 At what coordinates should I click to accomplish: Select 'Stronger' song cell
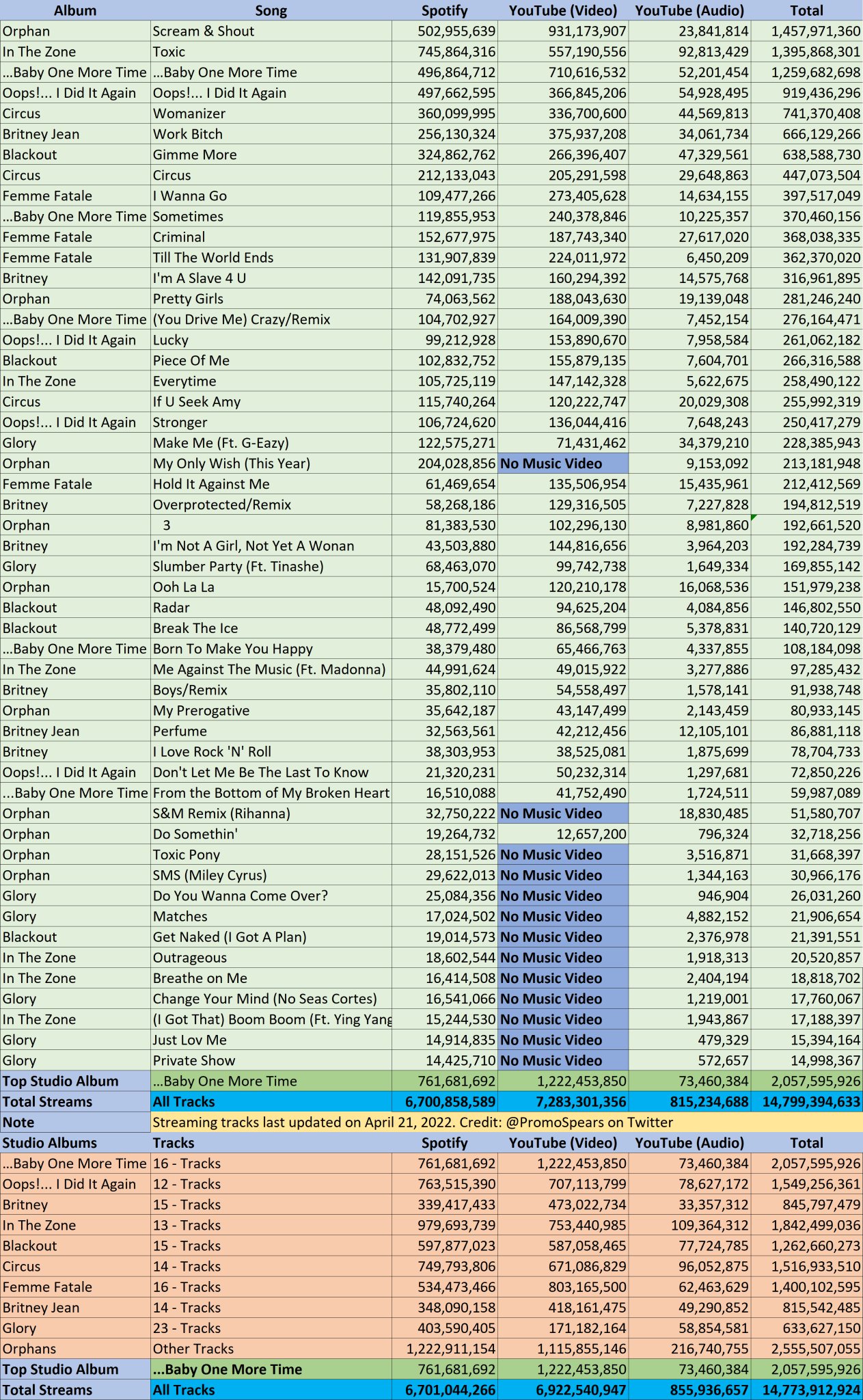click(x=271, y=422)
